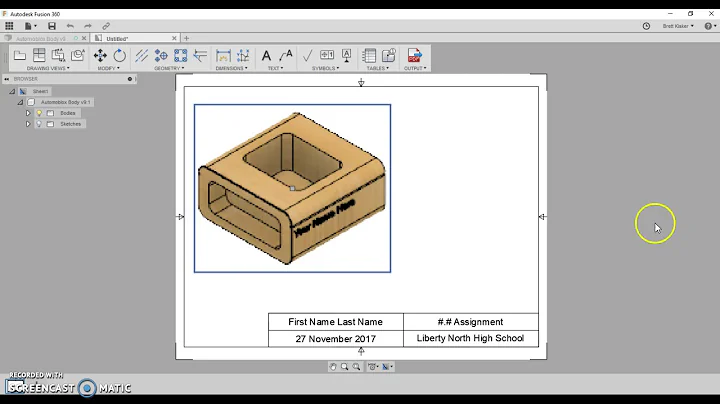Click the chain link share icon

point(106,26)
